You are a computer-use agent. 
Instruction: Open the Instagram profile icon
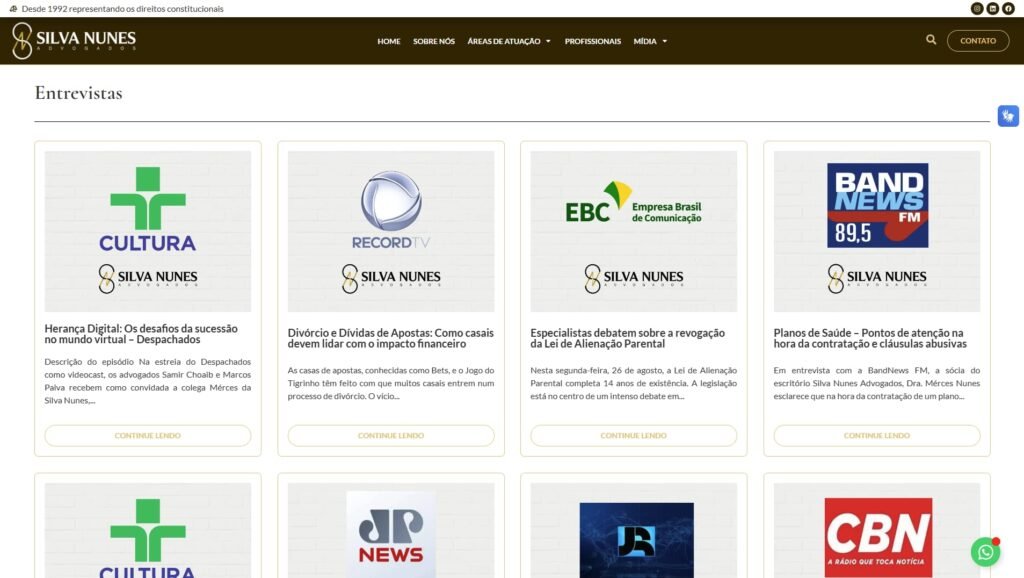977,9
